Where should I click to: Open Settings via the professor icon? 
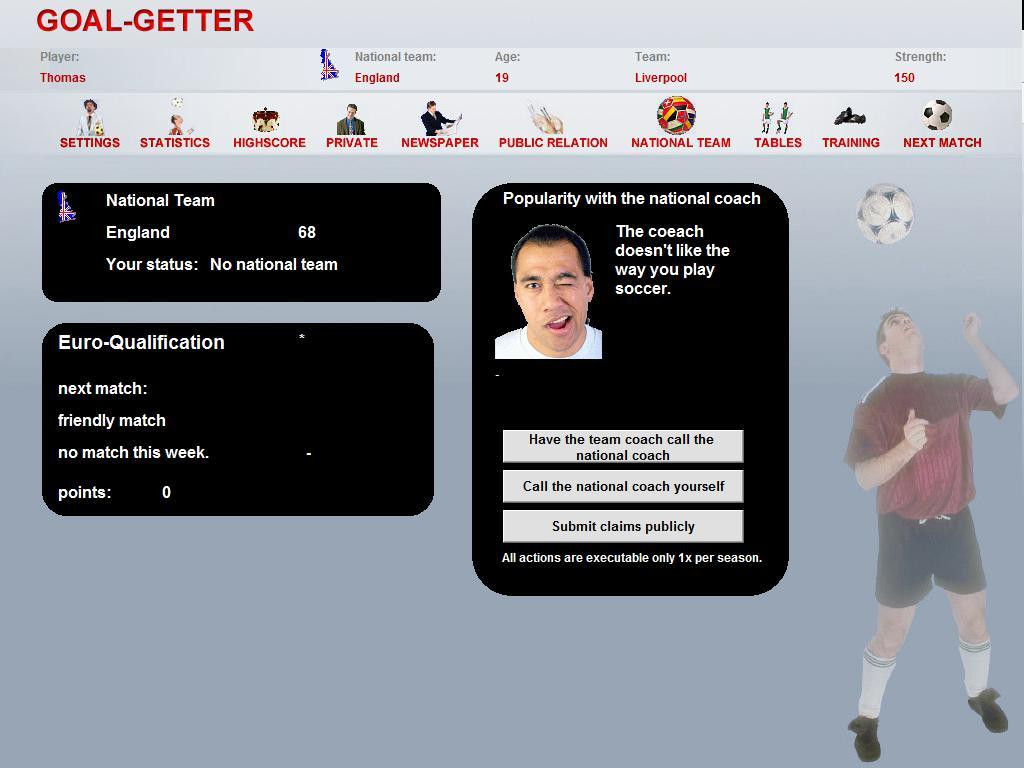click(90, 117)
